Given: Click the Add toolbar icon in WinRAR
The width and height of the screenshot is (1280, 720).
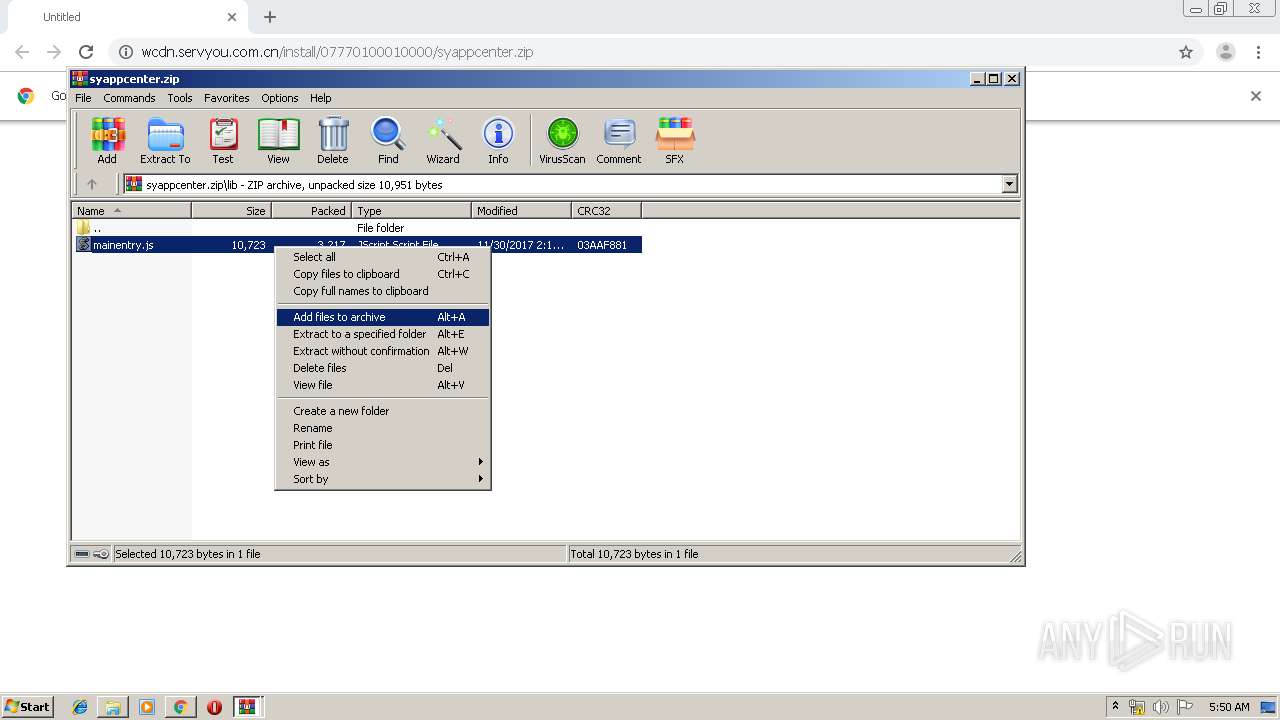Looking at the screenshot, I should 107,140.
